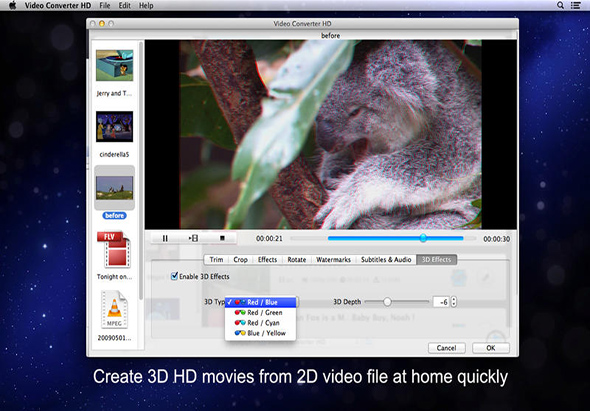Viewport: 590px width, 411px height.
Task: Open Spotlight search magnifier icon
Action: [560, 5]
